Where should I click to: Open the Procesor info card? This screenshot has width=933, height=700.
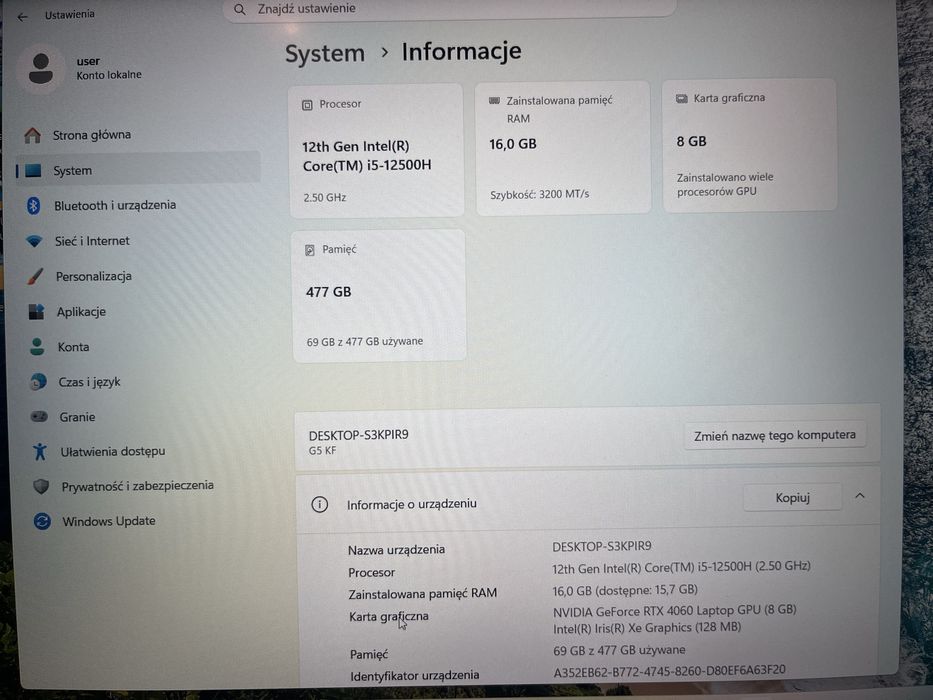[x=376, y=151]
